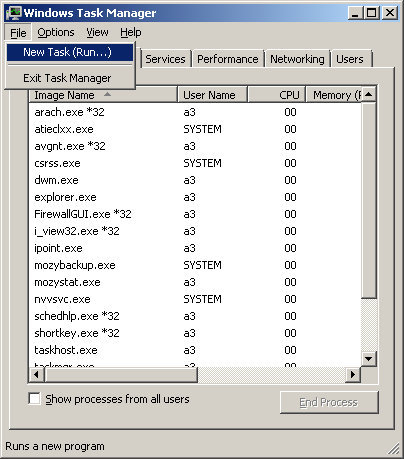Click the Task Manager title bar icon

13,13
